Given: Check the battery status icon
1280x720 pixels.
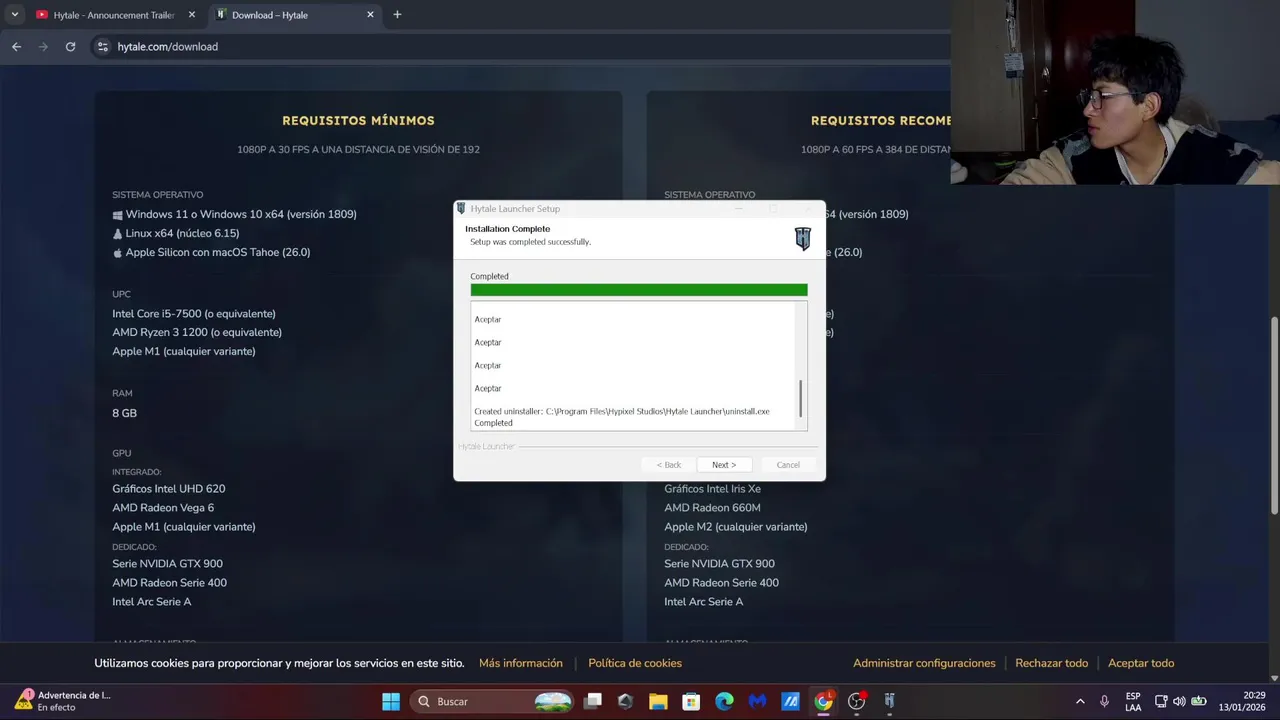Looking at the screenshot, I should [x=1198, y=701].
